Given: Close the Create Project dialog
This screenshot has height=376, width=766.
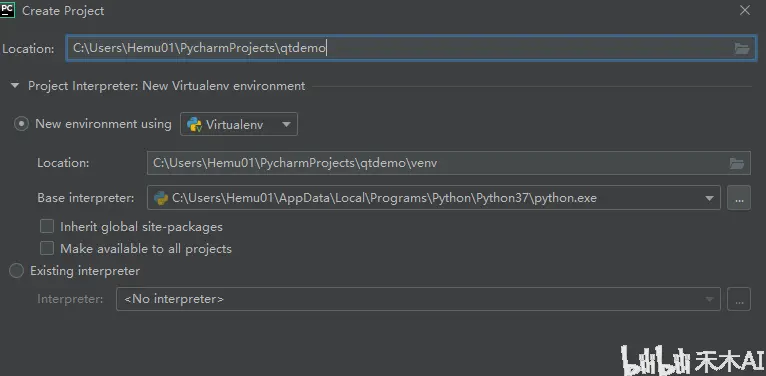Looking at the screenshot, I should pyautogui.click(x=745, y=10).
